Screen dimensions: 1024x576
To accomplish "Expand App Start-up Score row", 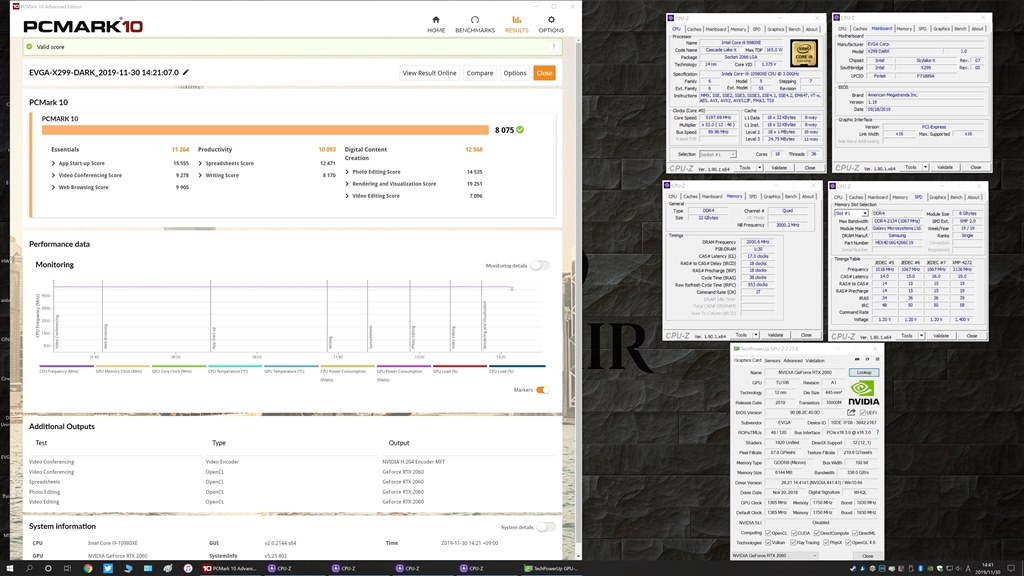I will click(x=54, y=163).
